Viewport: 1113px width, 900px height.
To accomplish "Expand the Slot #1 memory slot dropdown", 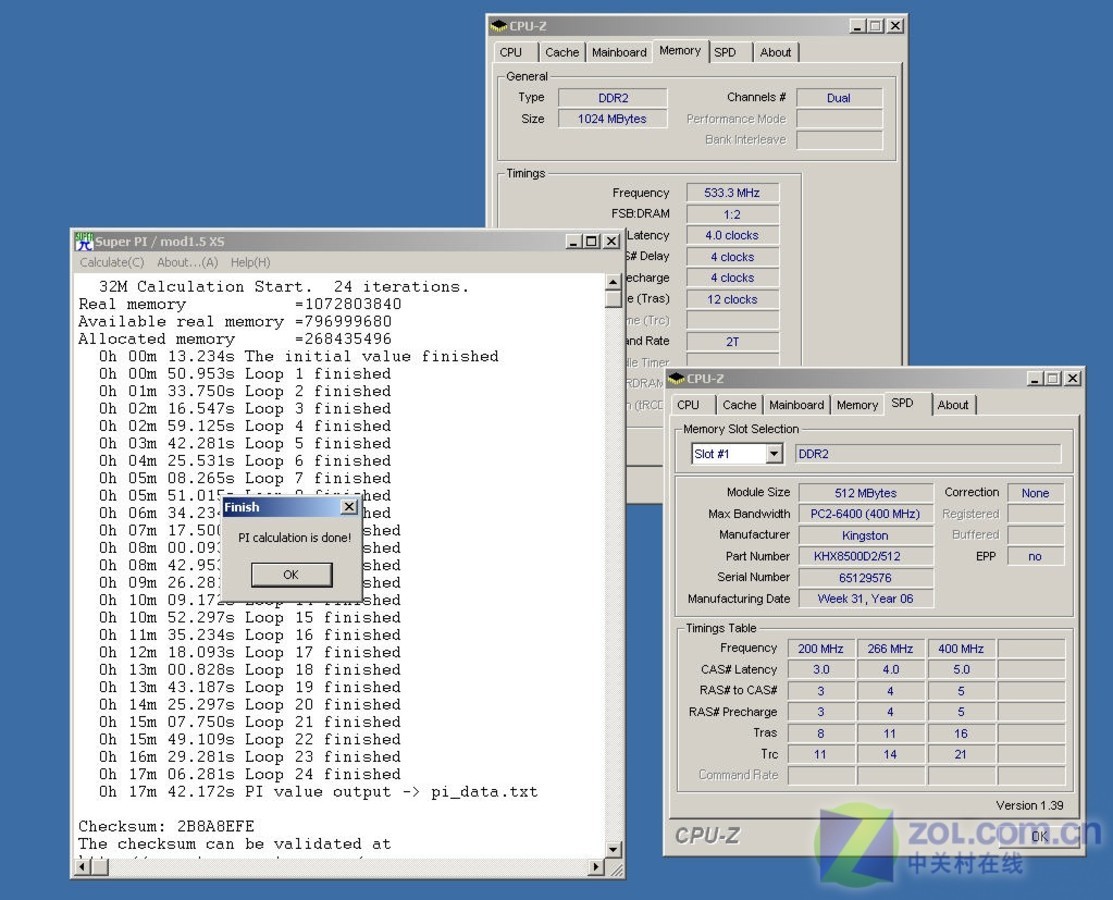I will (x=774, y=454).
